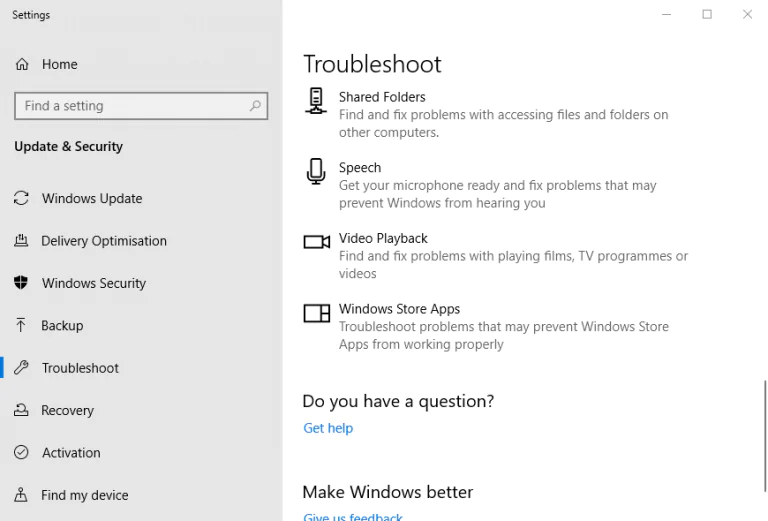
Task: Click the vertical scrollbar thumb
Action: 765,436
